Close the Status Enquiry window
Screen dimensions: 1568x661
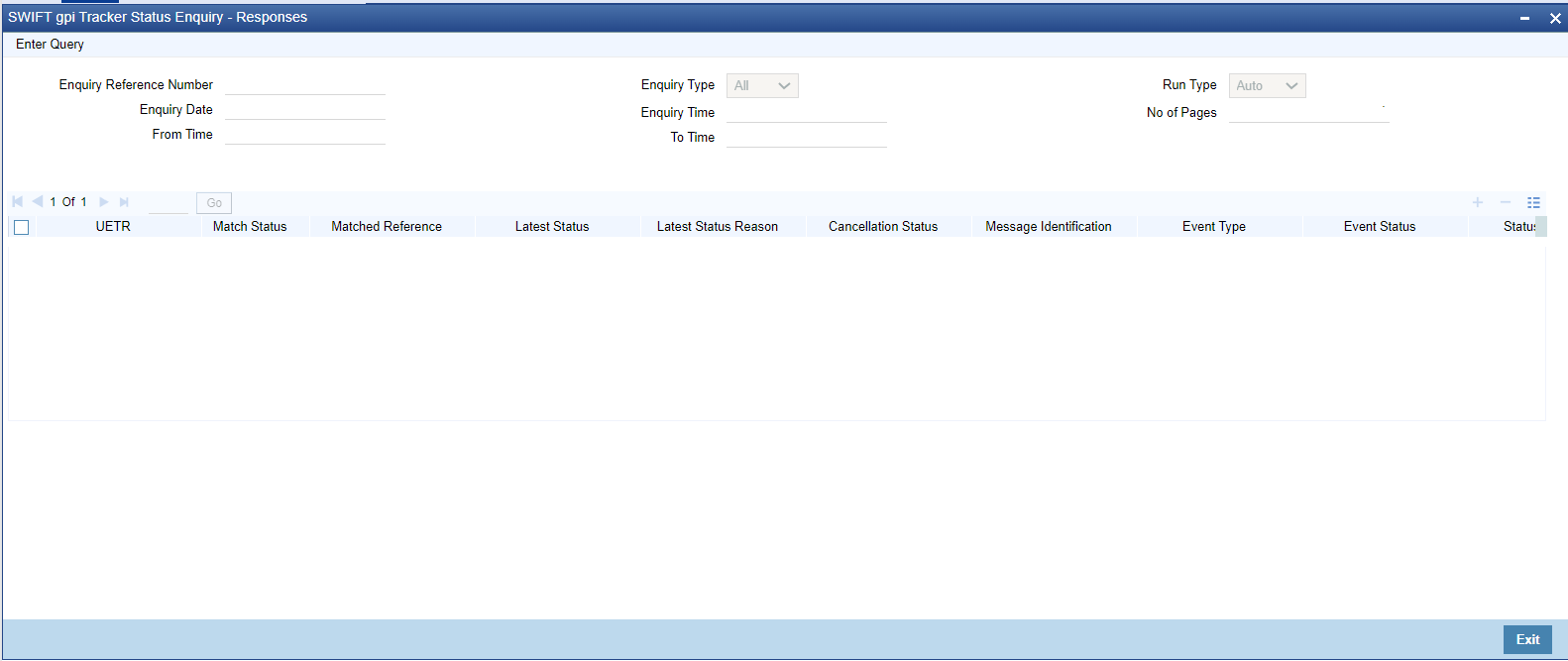click(1555, 18)
